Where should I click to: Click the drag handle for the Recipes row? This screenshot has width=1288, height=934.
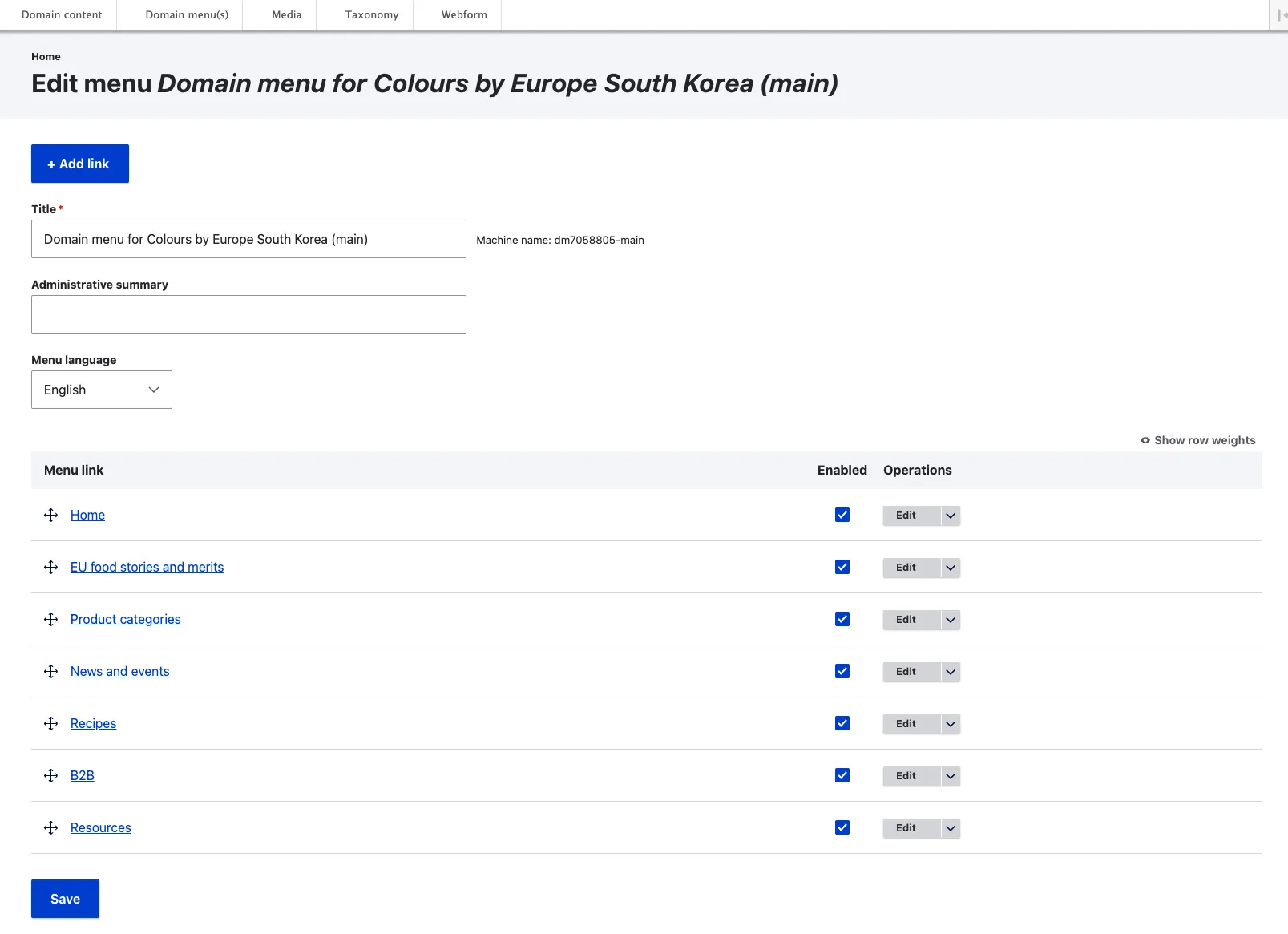click(50, 723)
